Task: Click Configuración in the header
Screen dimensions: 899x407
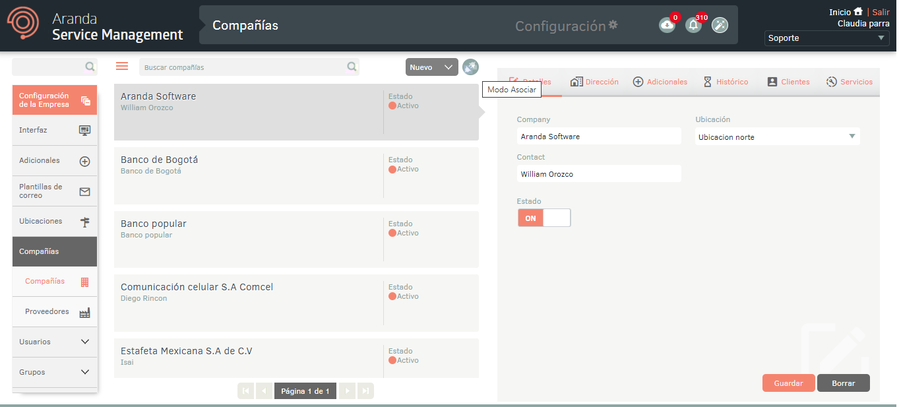Action: click(x=560, y=26)
